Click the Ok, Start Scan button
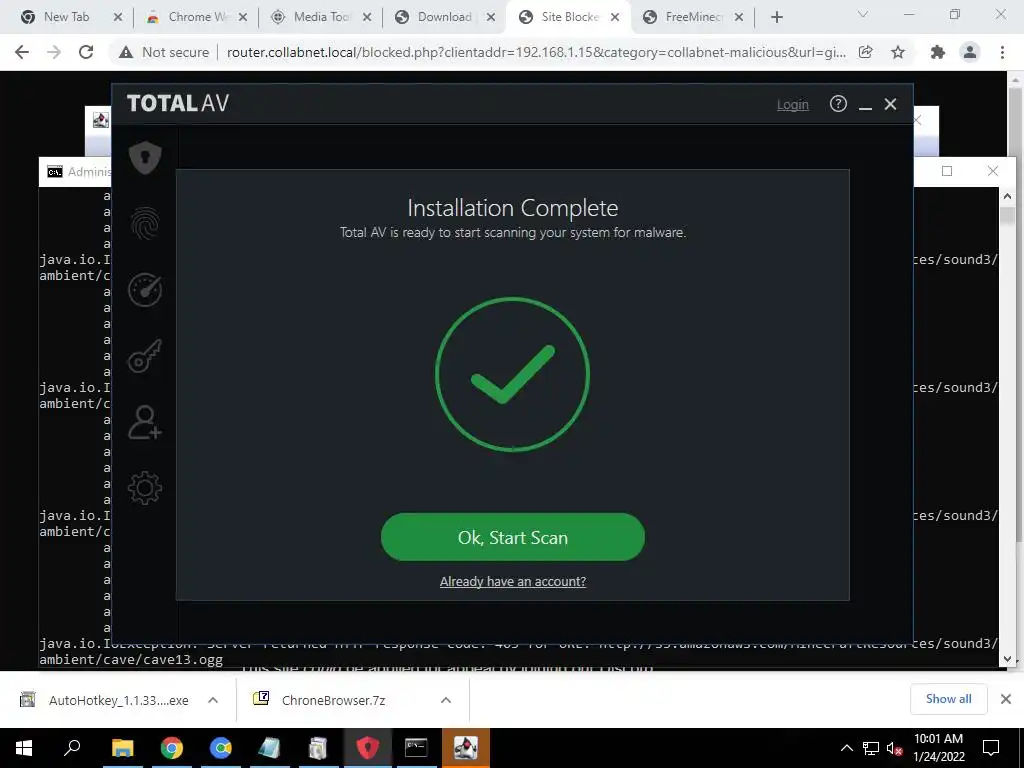This screenshot has height=768, width=1024. click(513, 537)
